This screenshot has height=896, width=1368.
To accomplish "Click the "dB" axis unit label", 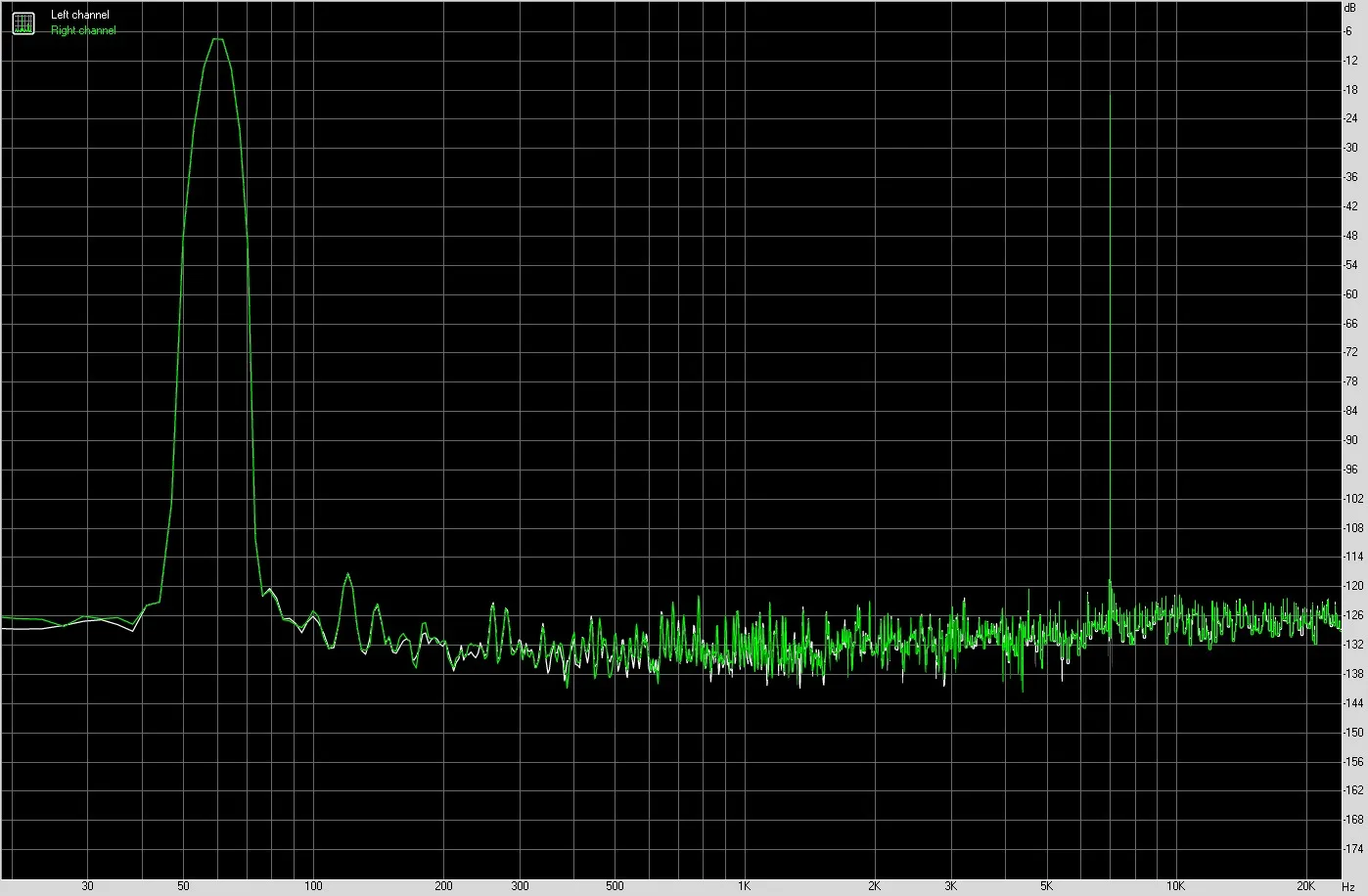I will 1350,7.
